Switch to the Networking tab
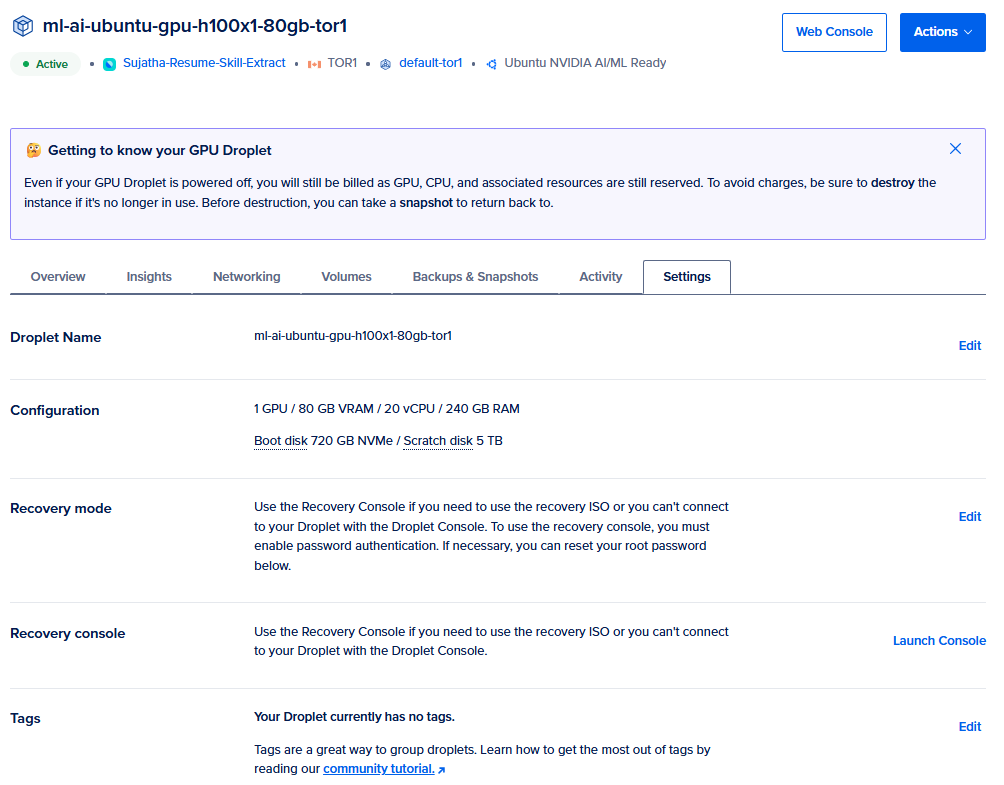 [x=246, y=276]
